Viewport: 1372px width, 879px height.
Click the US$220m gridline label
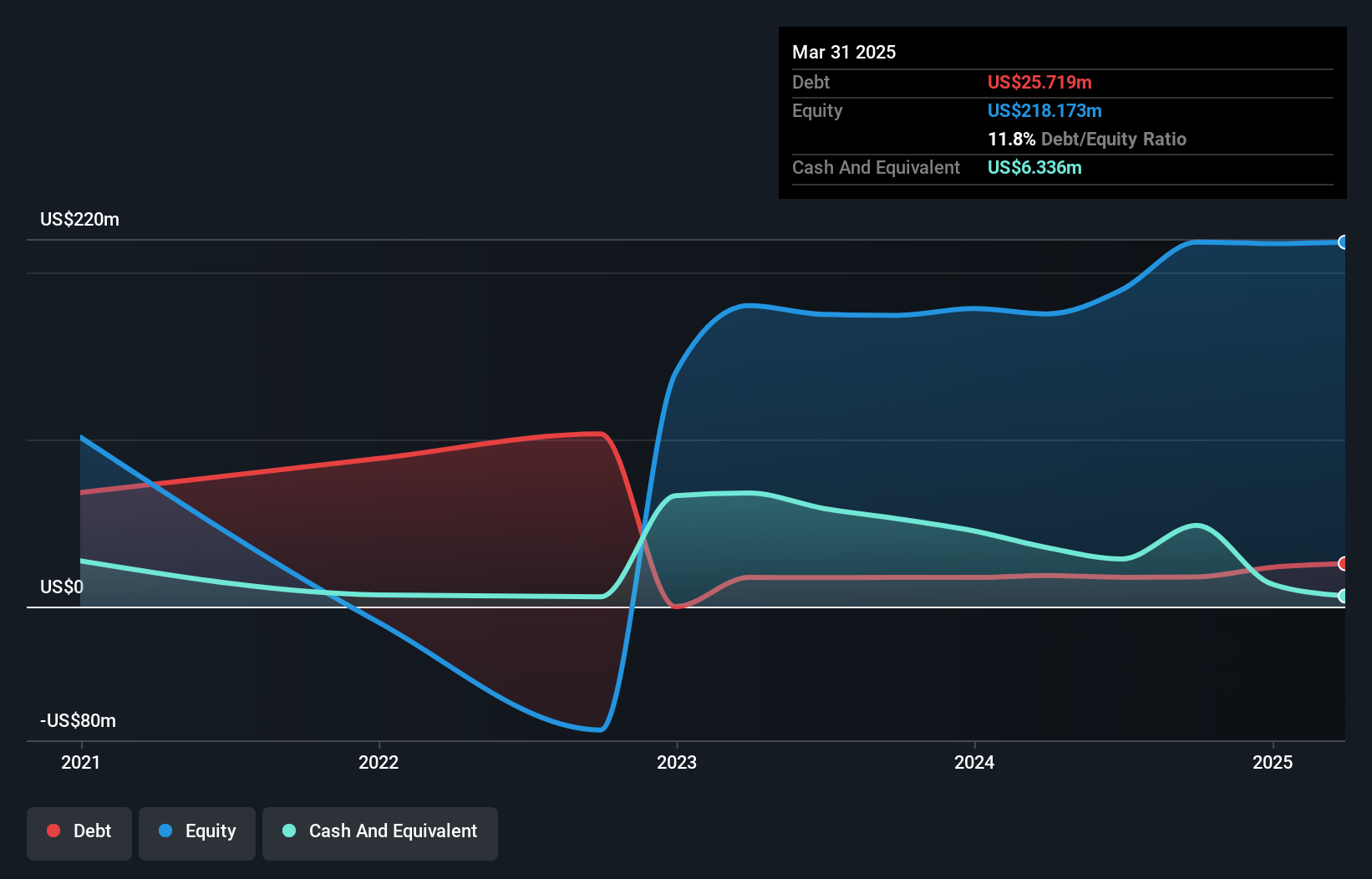coord(80,219)
